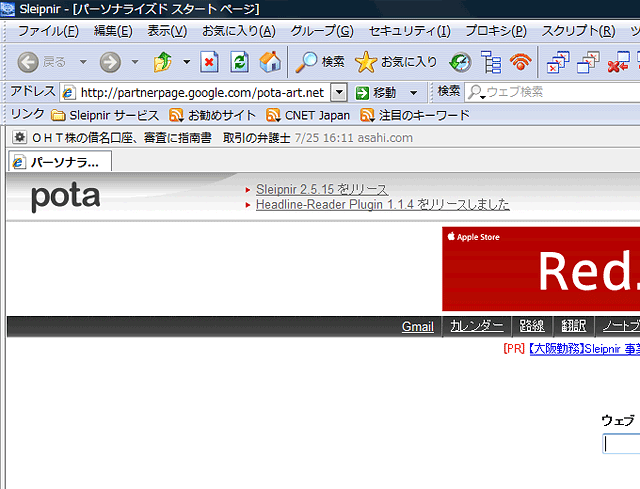Open the スクリプト(R) menu

(x=578, y=31)
